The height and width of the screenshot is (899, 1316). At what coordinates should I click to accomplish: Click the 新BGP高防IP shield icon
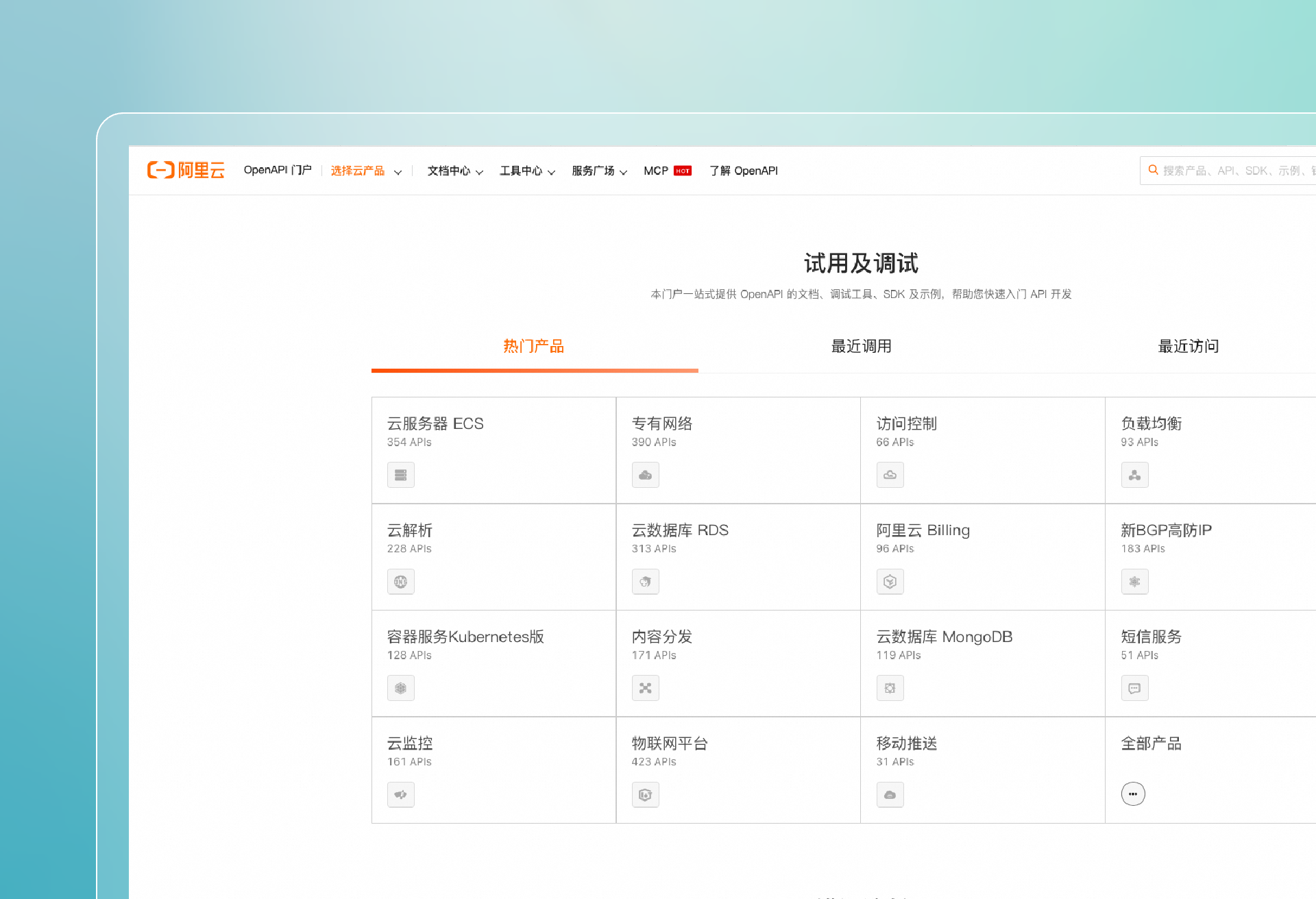click(x=1134, y=581)
